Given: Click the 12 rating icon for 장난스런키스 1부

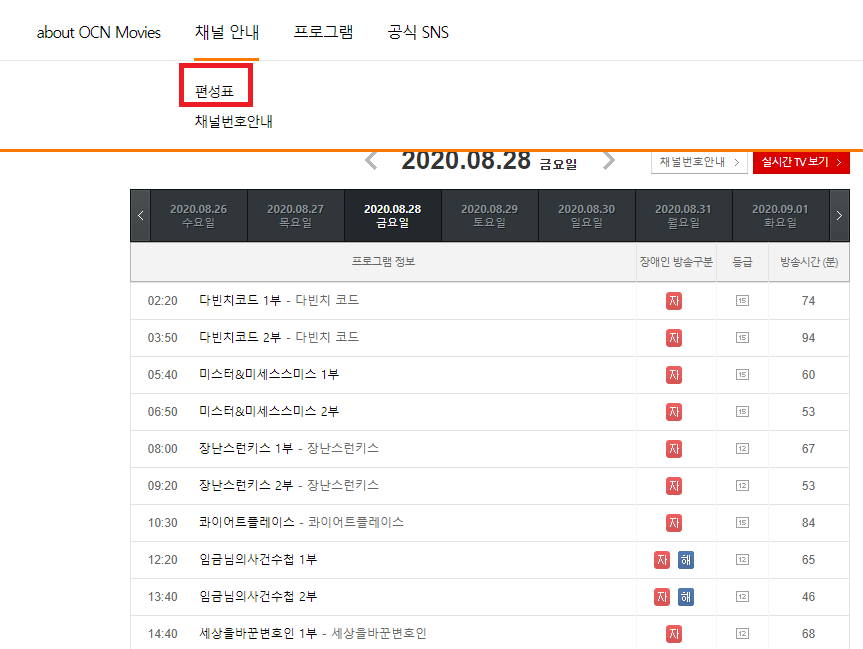Looking at the screenshot, I should (x=742, y=449).
